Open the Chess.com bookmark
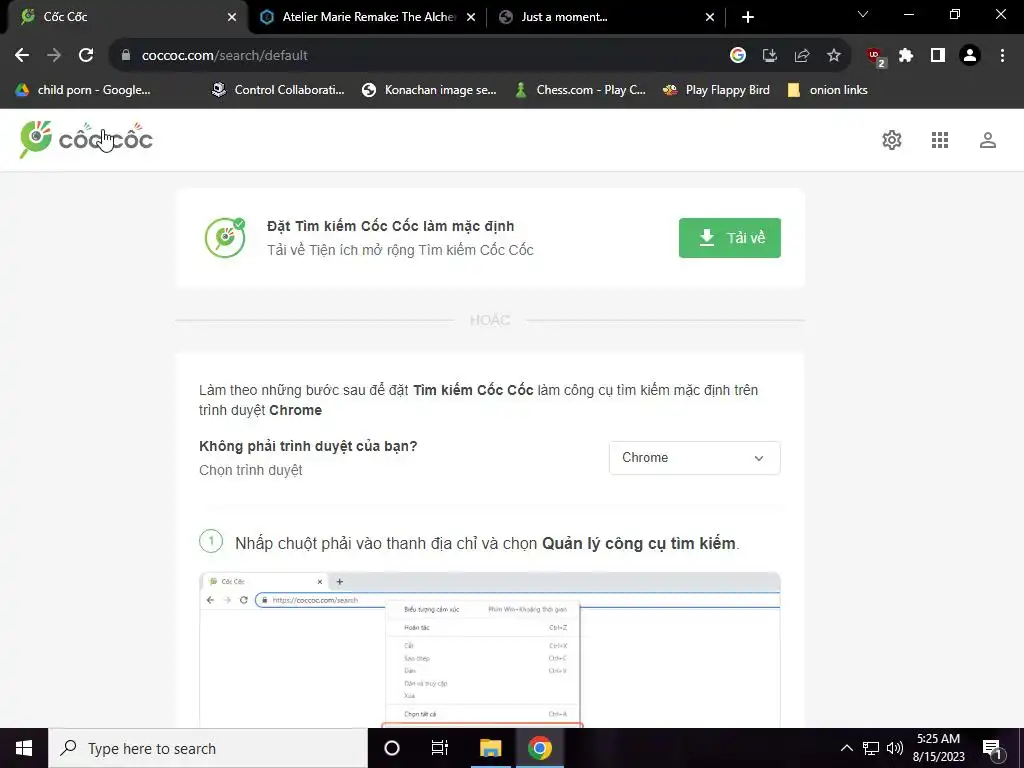 (x=580, y=90)
